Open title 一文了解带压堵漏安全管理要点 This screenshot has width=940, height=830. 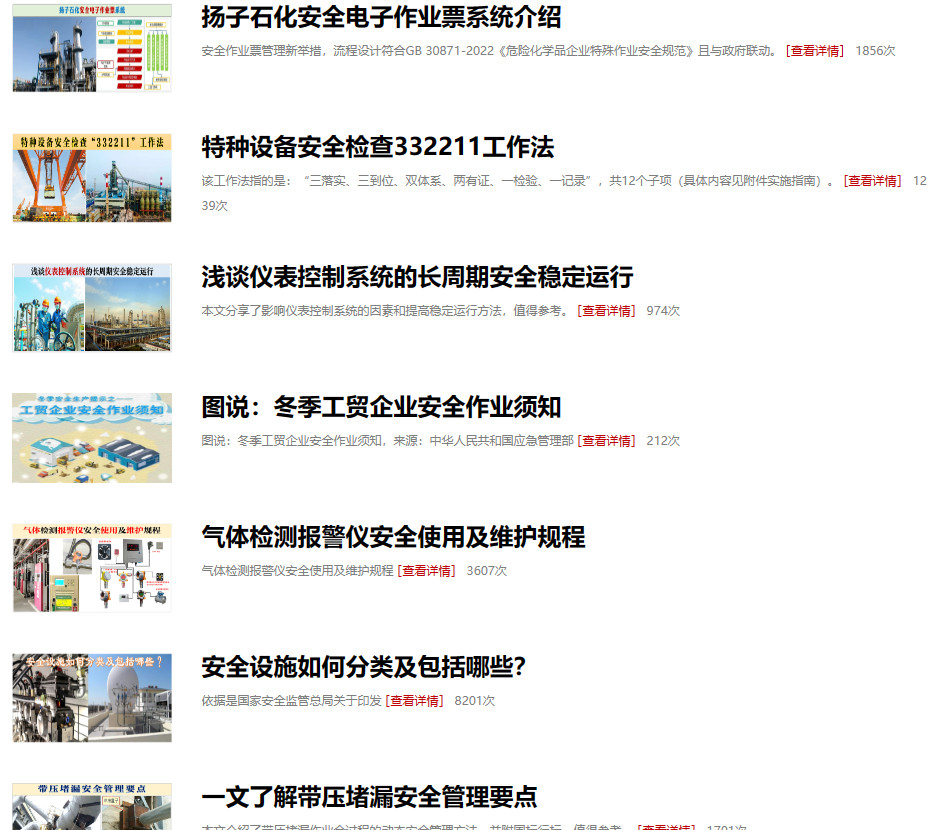click(x=369, y=797)
